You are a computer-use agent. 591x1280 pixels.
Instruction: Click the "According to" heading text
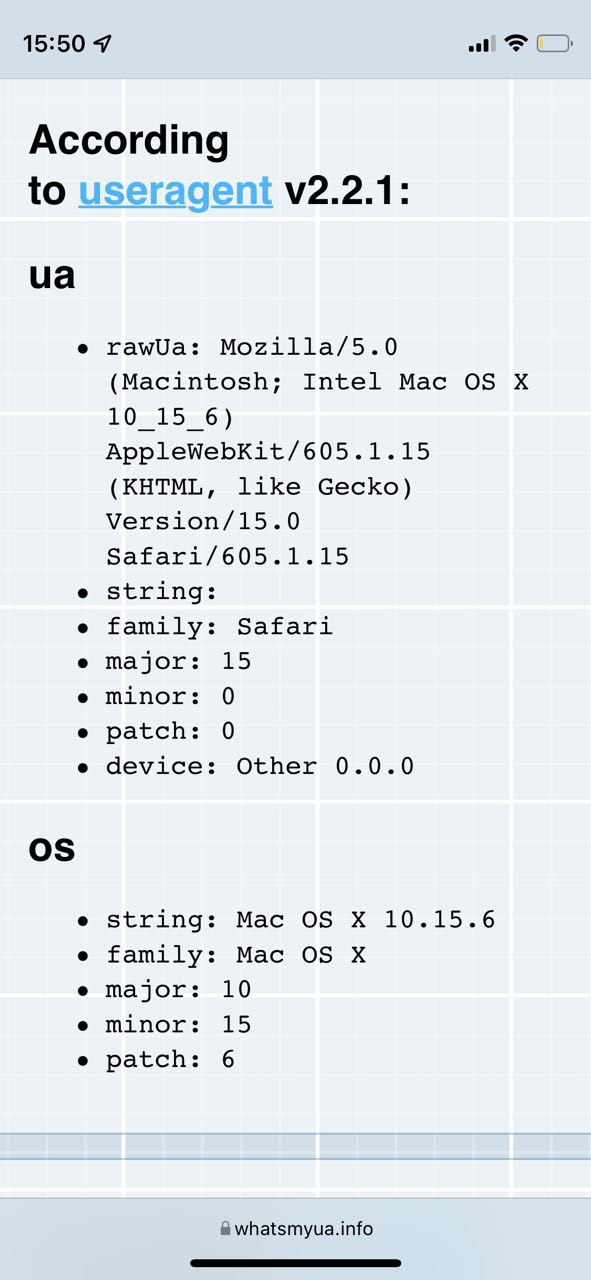point(129,165)
